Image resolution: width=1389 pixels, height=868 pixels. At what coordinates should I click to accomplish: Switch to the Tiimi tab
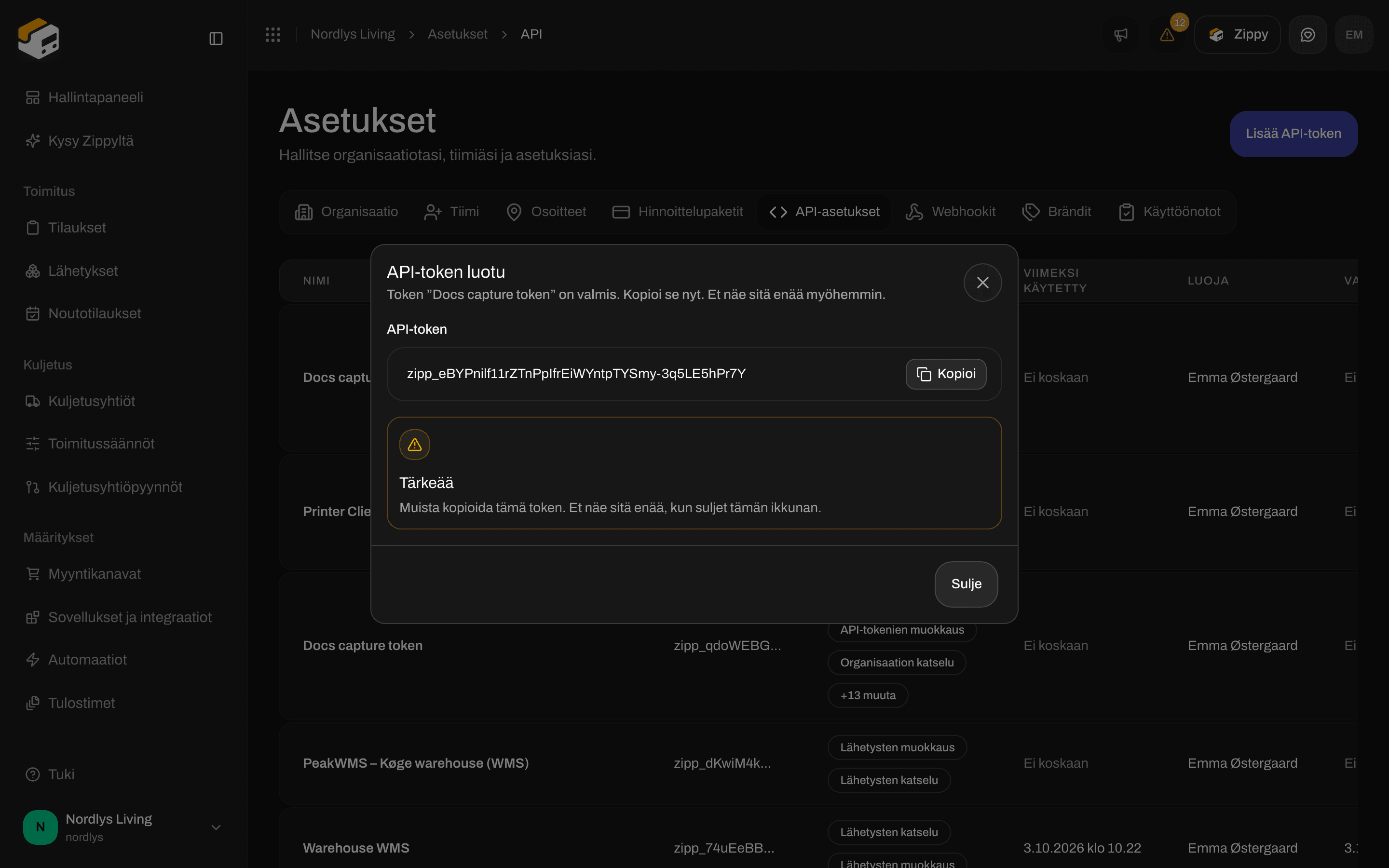click(x=451, y=212)
